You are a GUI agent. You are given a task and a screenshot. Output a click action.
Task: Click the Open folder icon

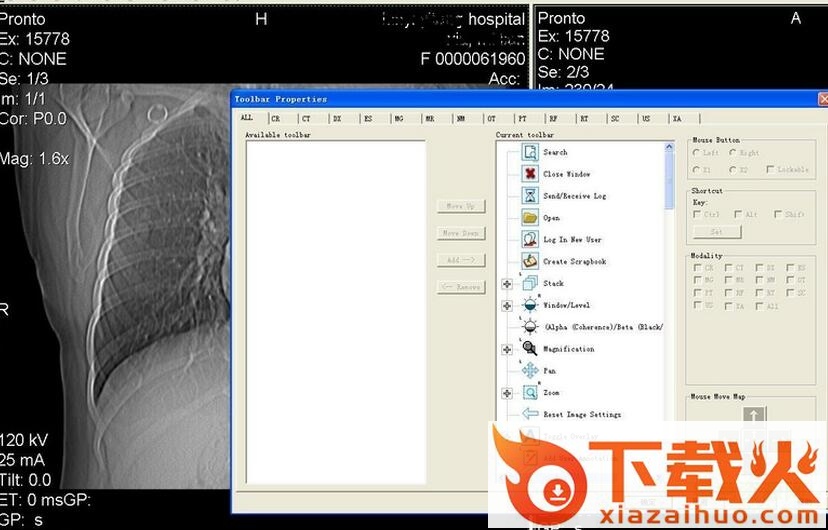click(530, 218)
